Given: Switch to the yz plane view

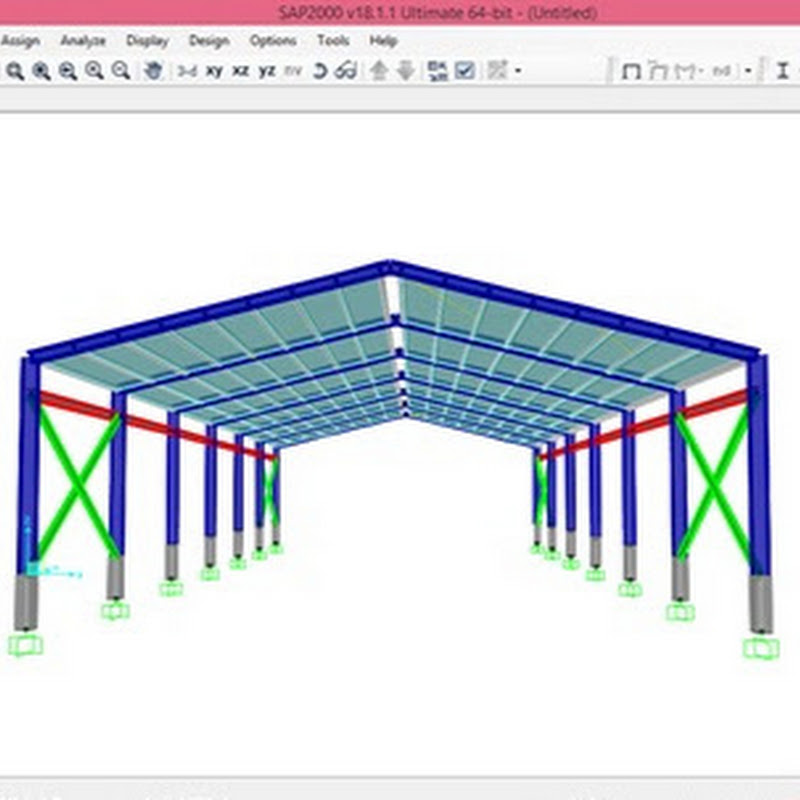Looking at the screenshot, I should click(x=267, y=71).
